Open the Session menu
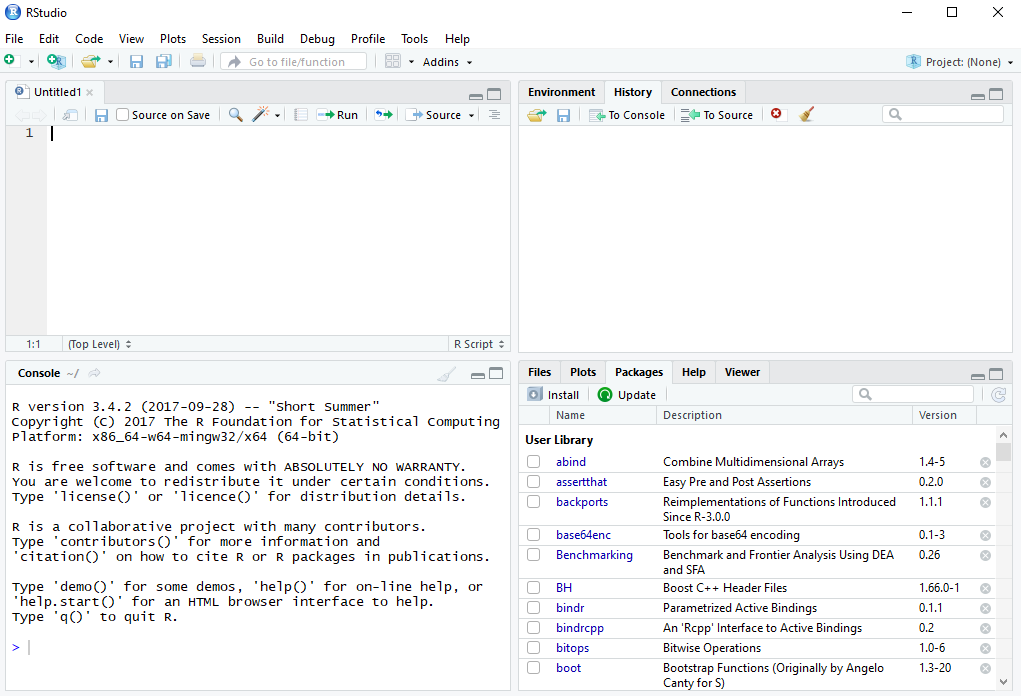Viewport: 1021px width, 696px height. pyautogui.click(x=221, y=39)
